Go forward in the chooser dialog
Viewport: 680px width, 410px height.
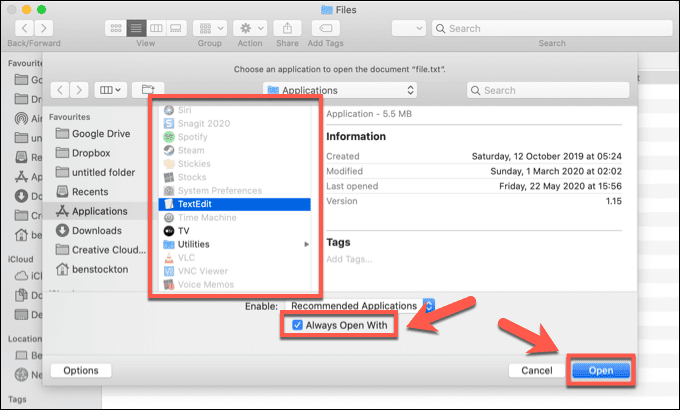point(79,90)
